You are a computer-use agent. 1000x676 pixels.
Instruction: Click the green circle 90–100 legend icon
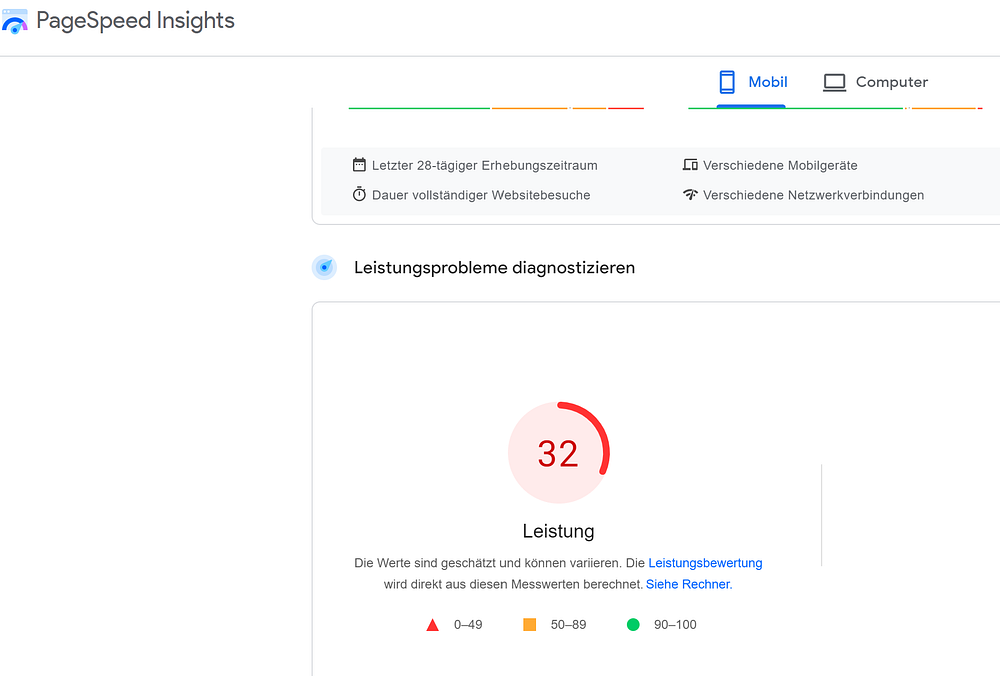point(633,624)
